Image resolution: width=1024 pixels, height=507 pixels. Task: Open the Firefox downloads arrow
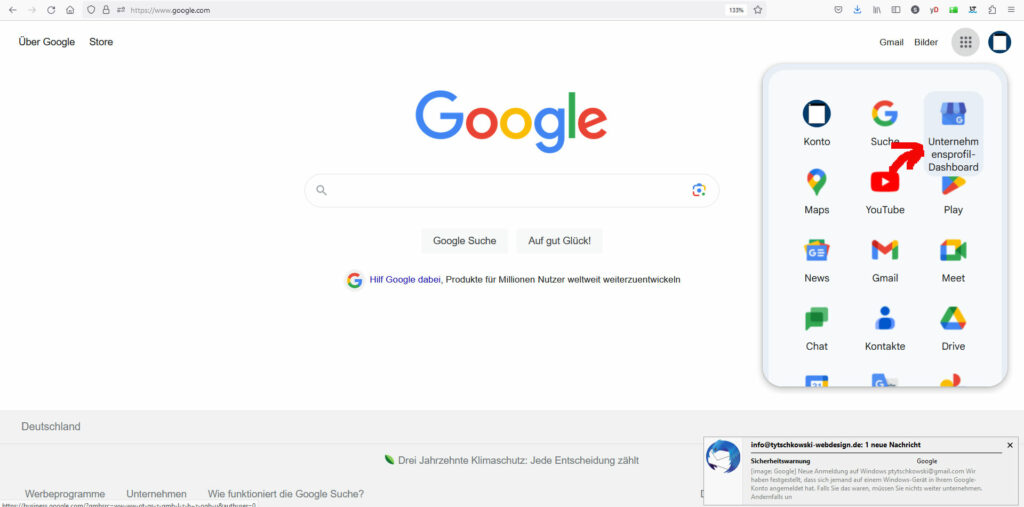[x=857, y=10]
